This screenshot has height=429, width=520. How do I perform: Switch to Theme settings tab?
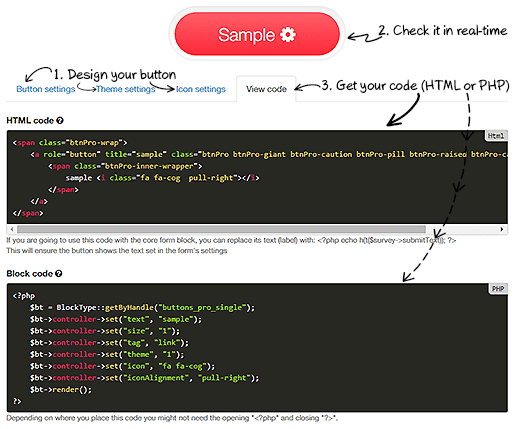click(x=126, y=89)
